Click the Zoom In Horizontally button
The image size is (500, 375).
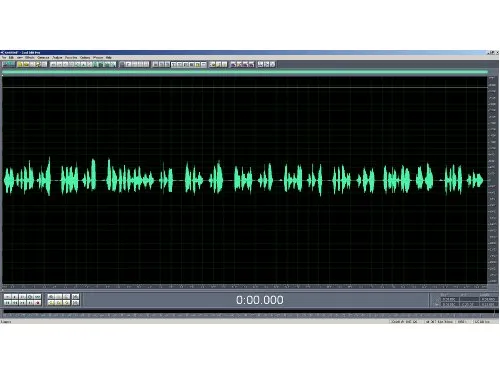pyautogui.click(x=51, y=297)
